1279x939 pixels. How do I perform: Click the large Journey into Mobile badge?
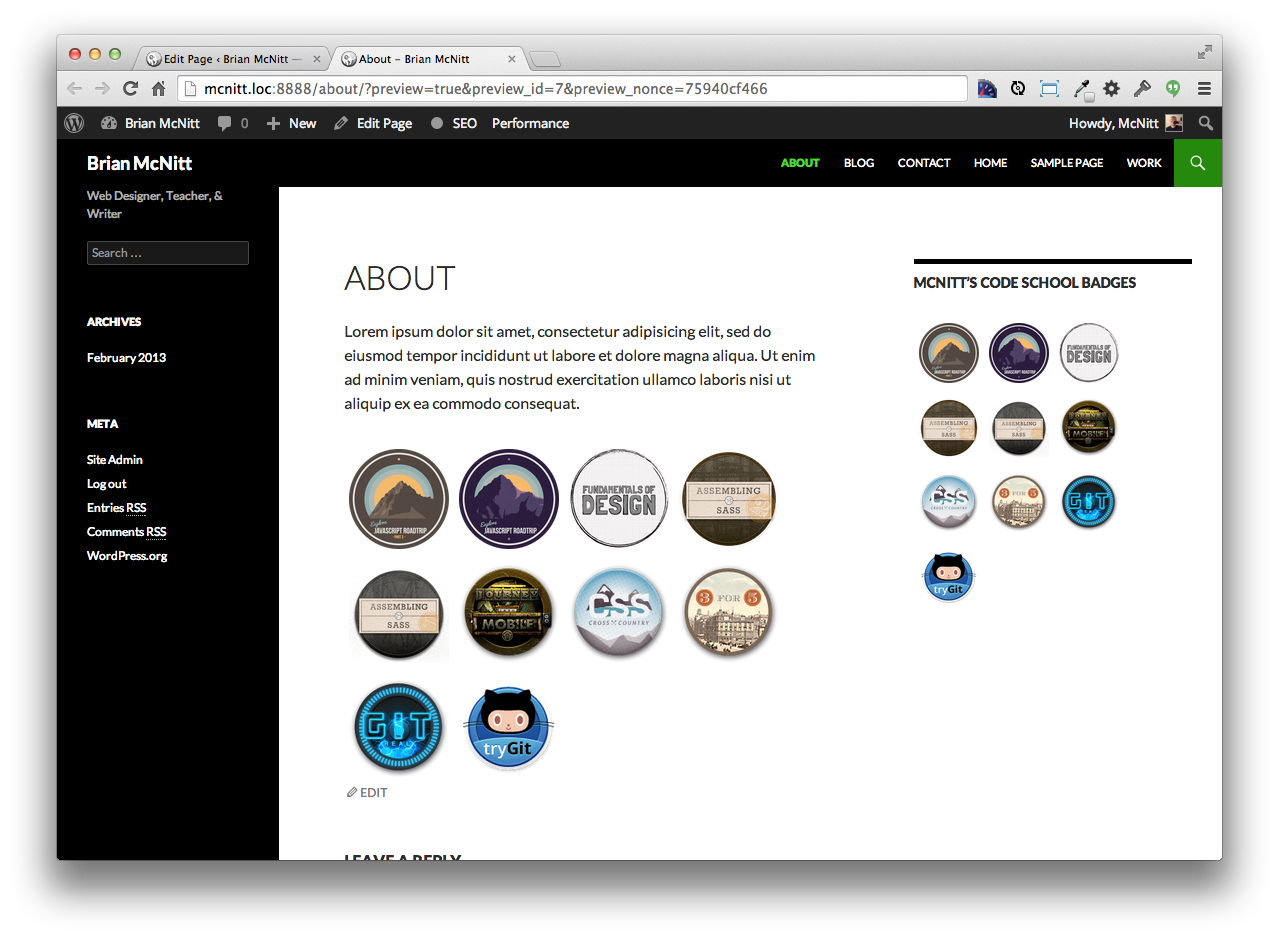coord(509,612)
